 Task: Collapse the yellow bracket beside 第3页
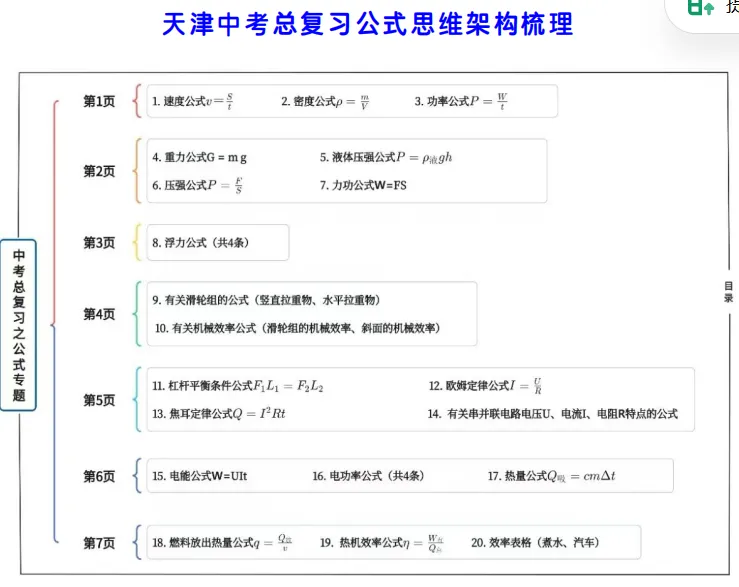tap(137, 242)
